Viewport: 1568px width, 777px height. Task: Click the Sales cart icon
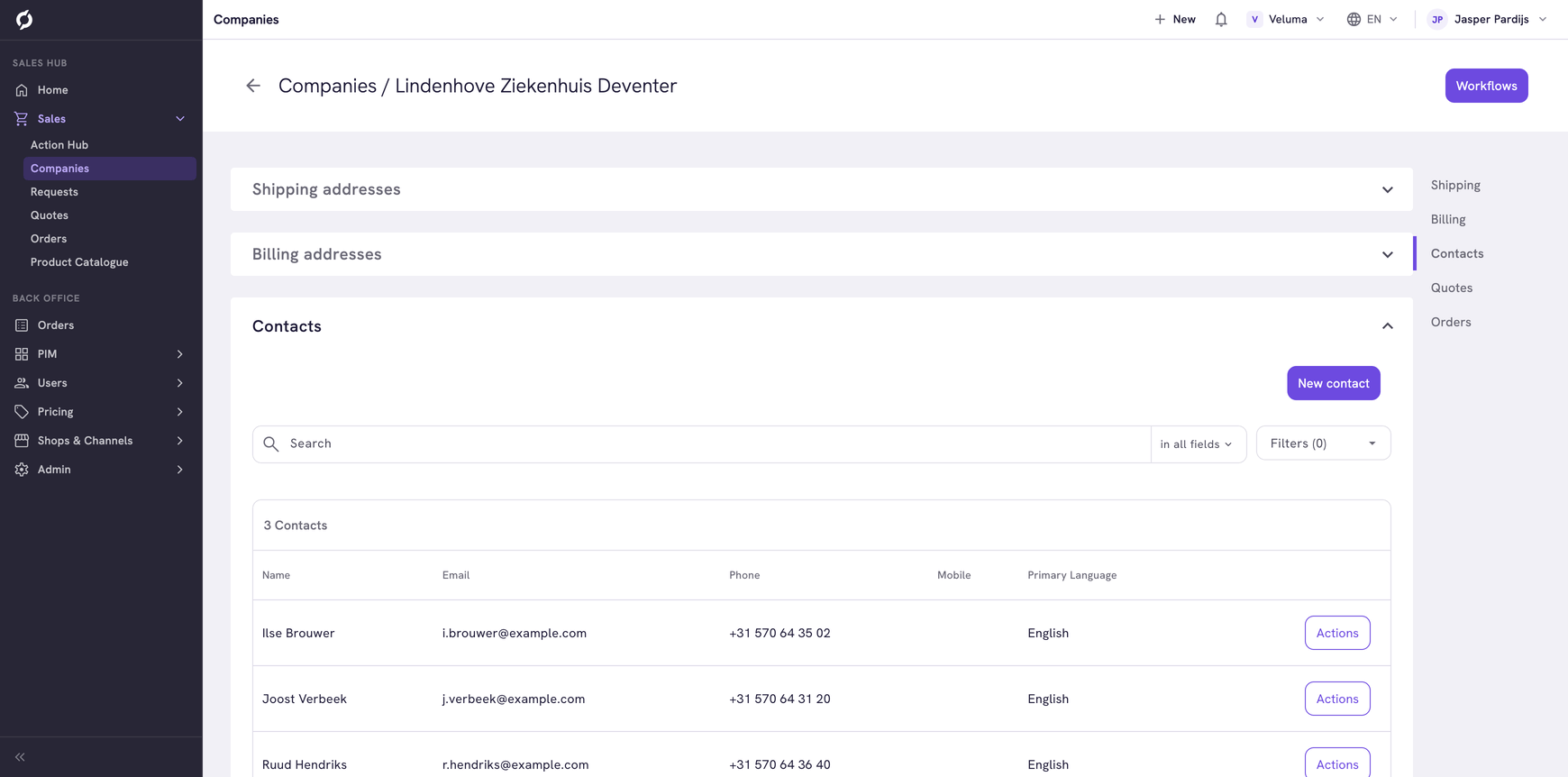pos(22,119)
